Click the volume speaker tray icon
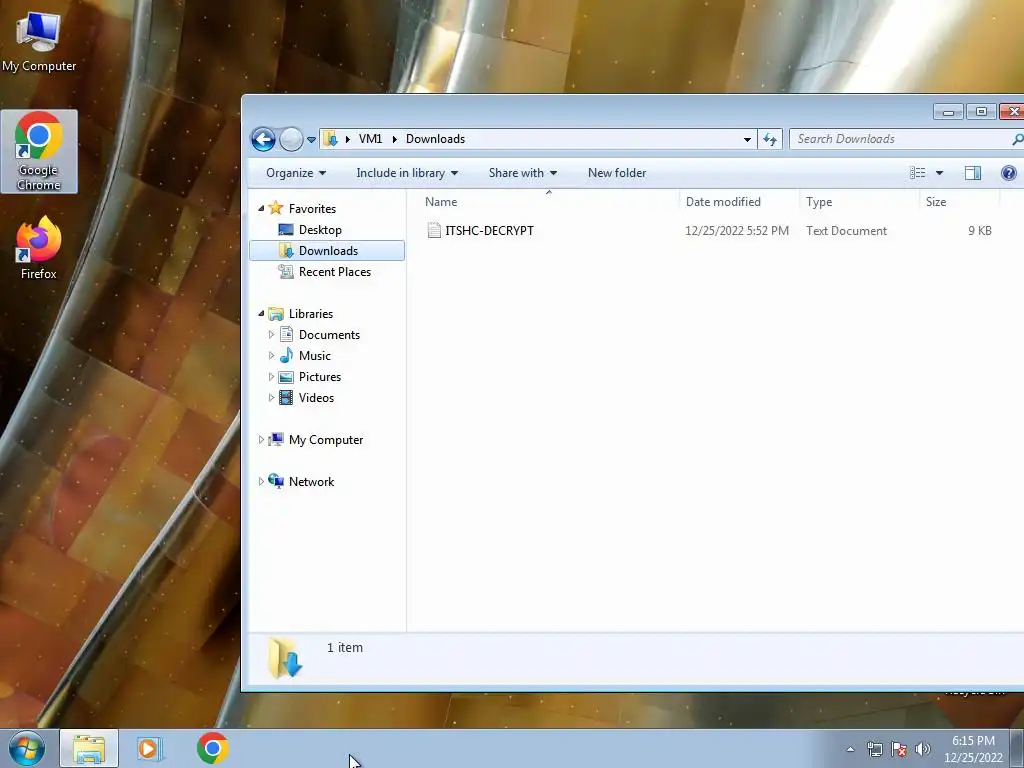 pyautogui.click(x=923, y=749)
